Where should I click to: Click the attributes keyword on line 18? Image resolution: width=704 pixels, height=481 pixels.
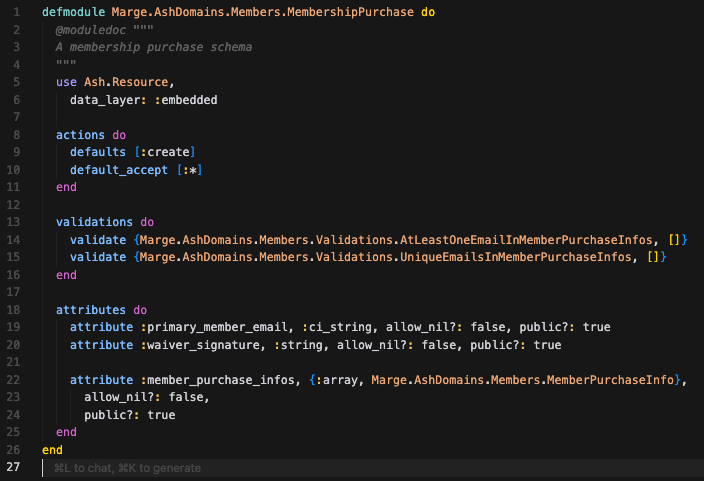(87, 310)
